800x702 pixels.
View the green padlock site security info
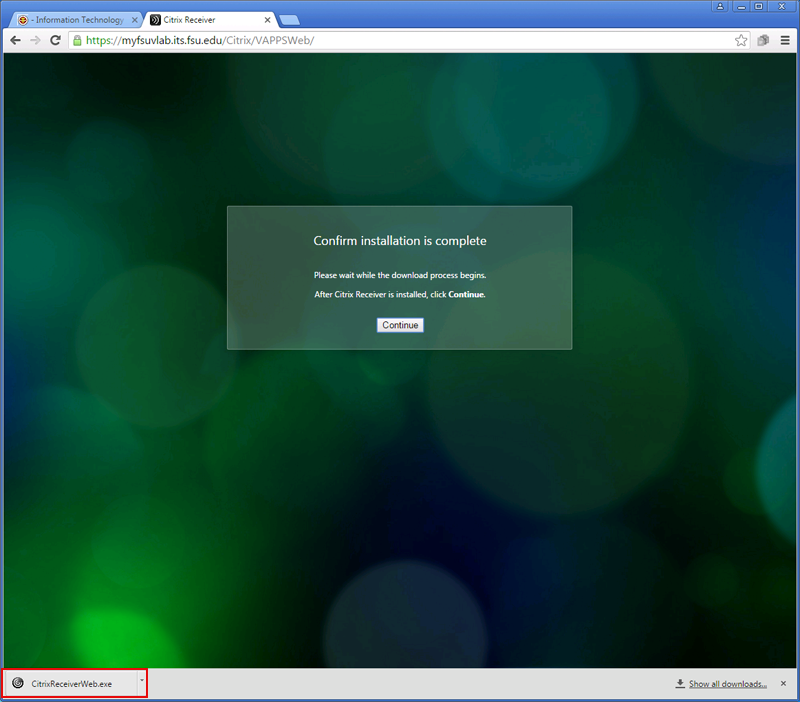point(77,40)
